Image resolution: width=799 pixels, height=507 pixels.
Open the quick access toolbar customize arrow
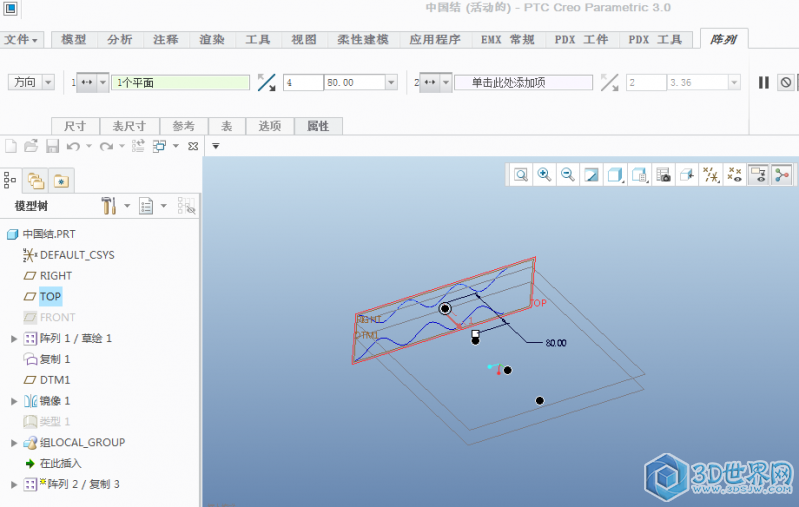coord(216,146)
